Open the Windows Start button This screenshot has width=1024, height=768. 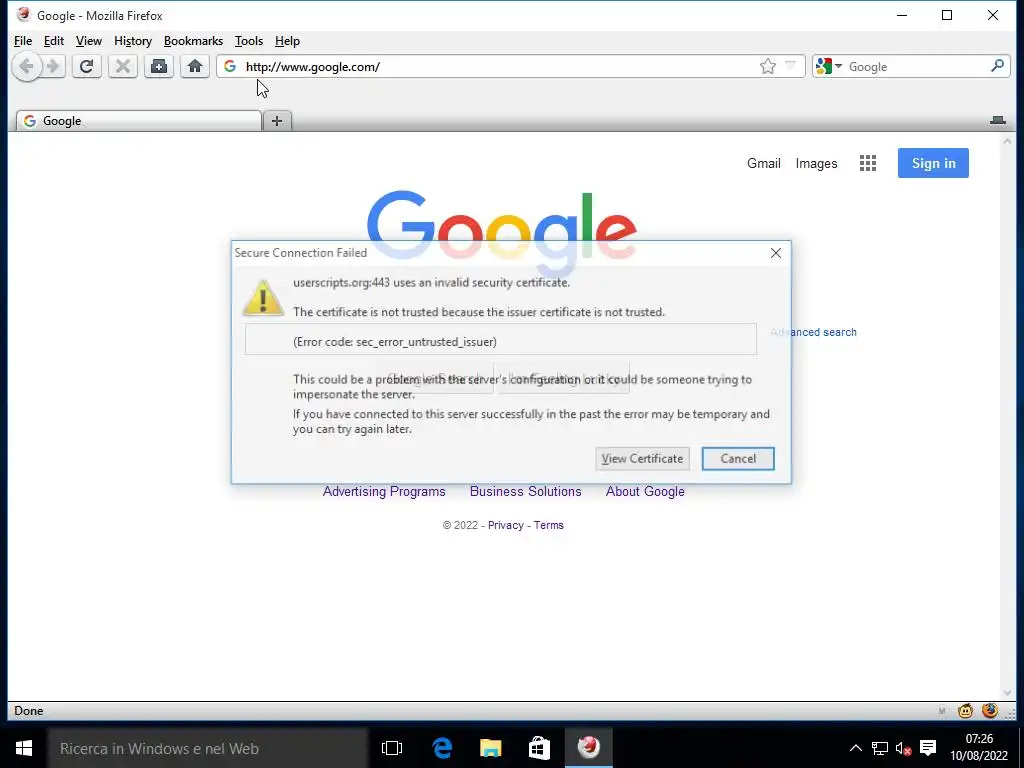pyautogui.click(x=24, y=748)
